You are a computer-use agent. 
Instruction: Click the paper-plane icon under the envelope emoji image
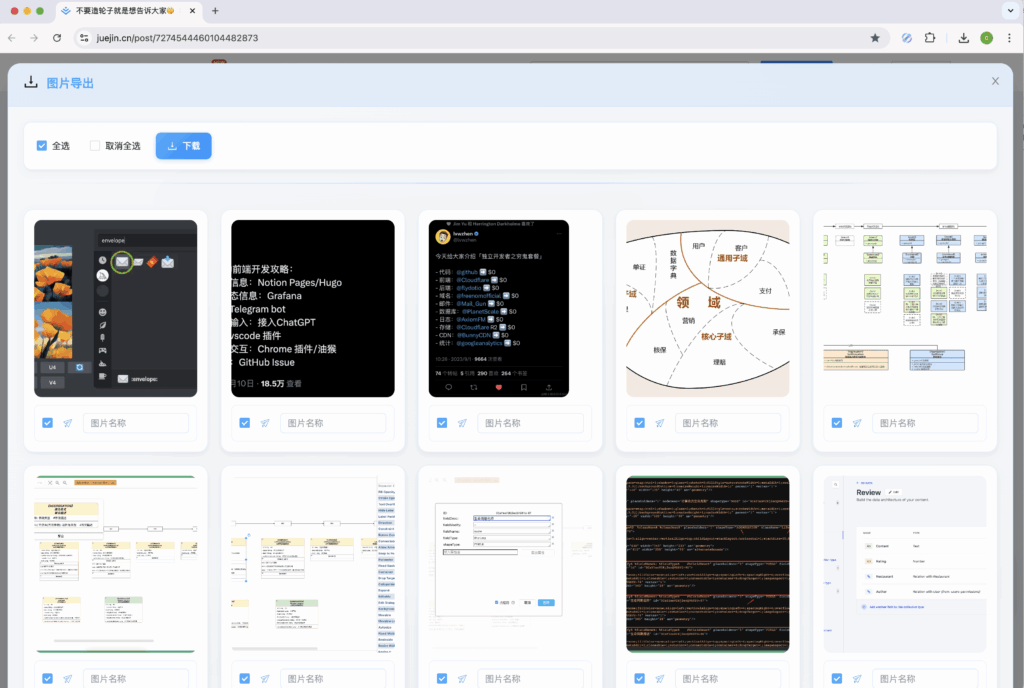[68, 423]
